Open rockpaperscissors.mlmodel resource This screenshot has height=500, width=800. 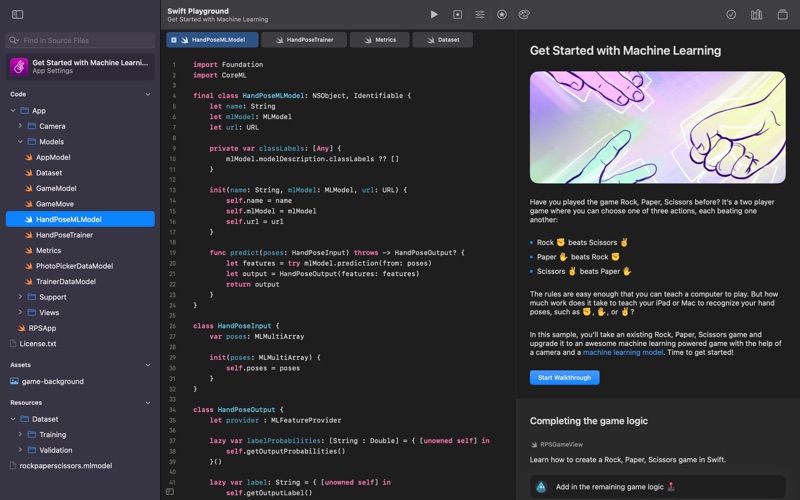(66, 466)
